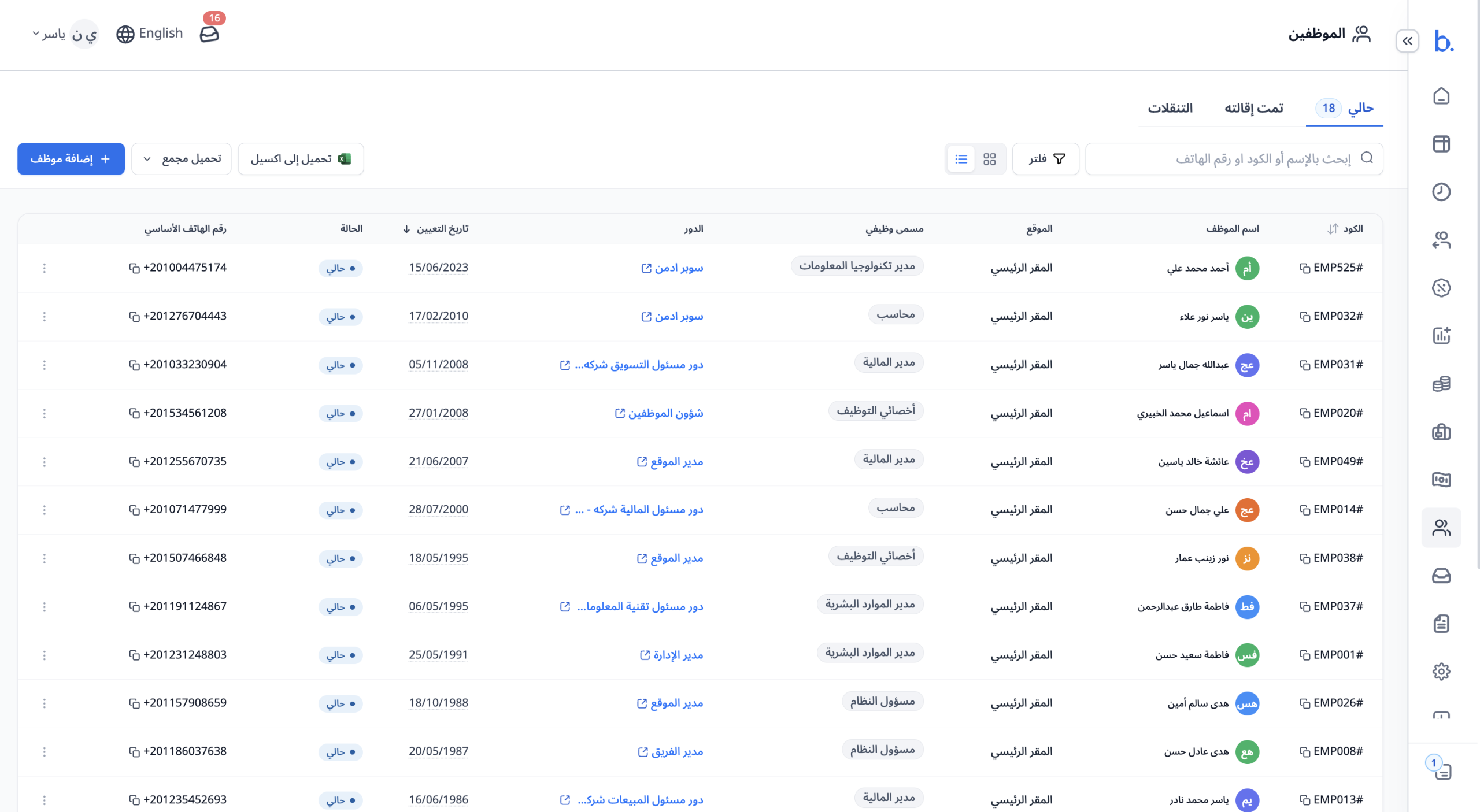Open the home icon in the sidebar
The width and height of the screenshot is (1480, 812).
click(1441, 96)
